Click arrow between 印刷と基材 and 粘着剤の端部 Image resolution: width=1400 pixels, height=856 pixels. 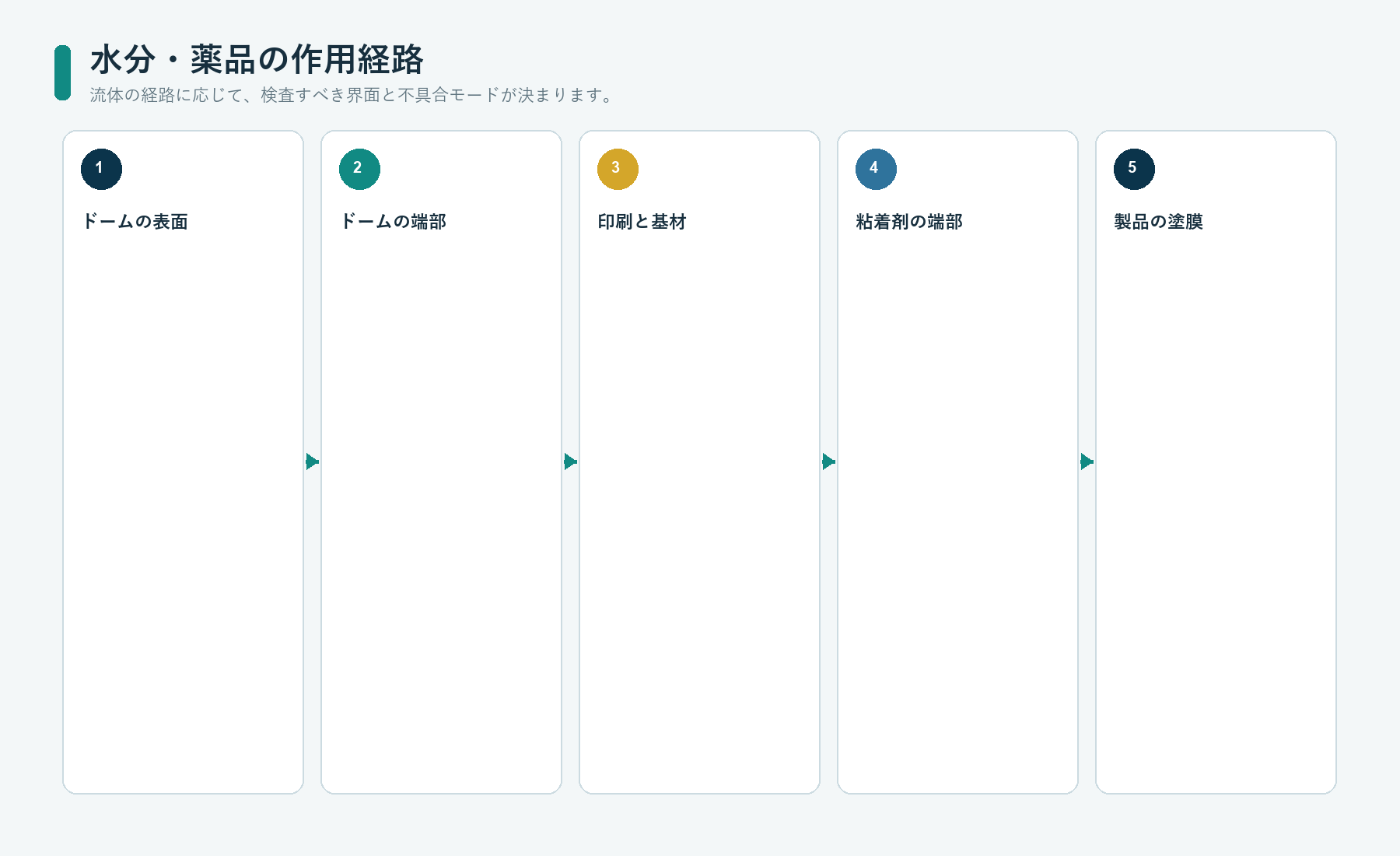pos(828,461)
